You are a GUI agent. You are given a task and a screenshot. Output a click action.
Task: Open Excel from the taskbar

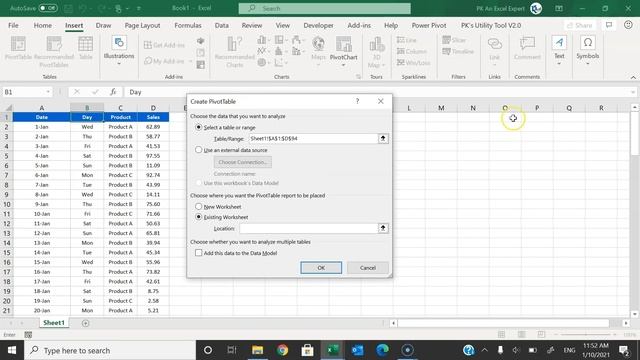pyautogui.click(x=332, y=350)
